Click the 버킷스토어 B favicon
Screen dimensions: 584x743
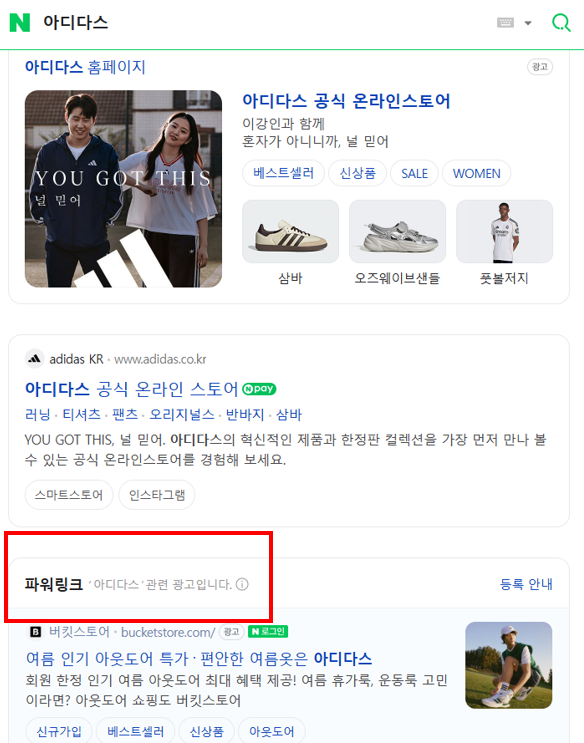pos(36,632)
